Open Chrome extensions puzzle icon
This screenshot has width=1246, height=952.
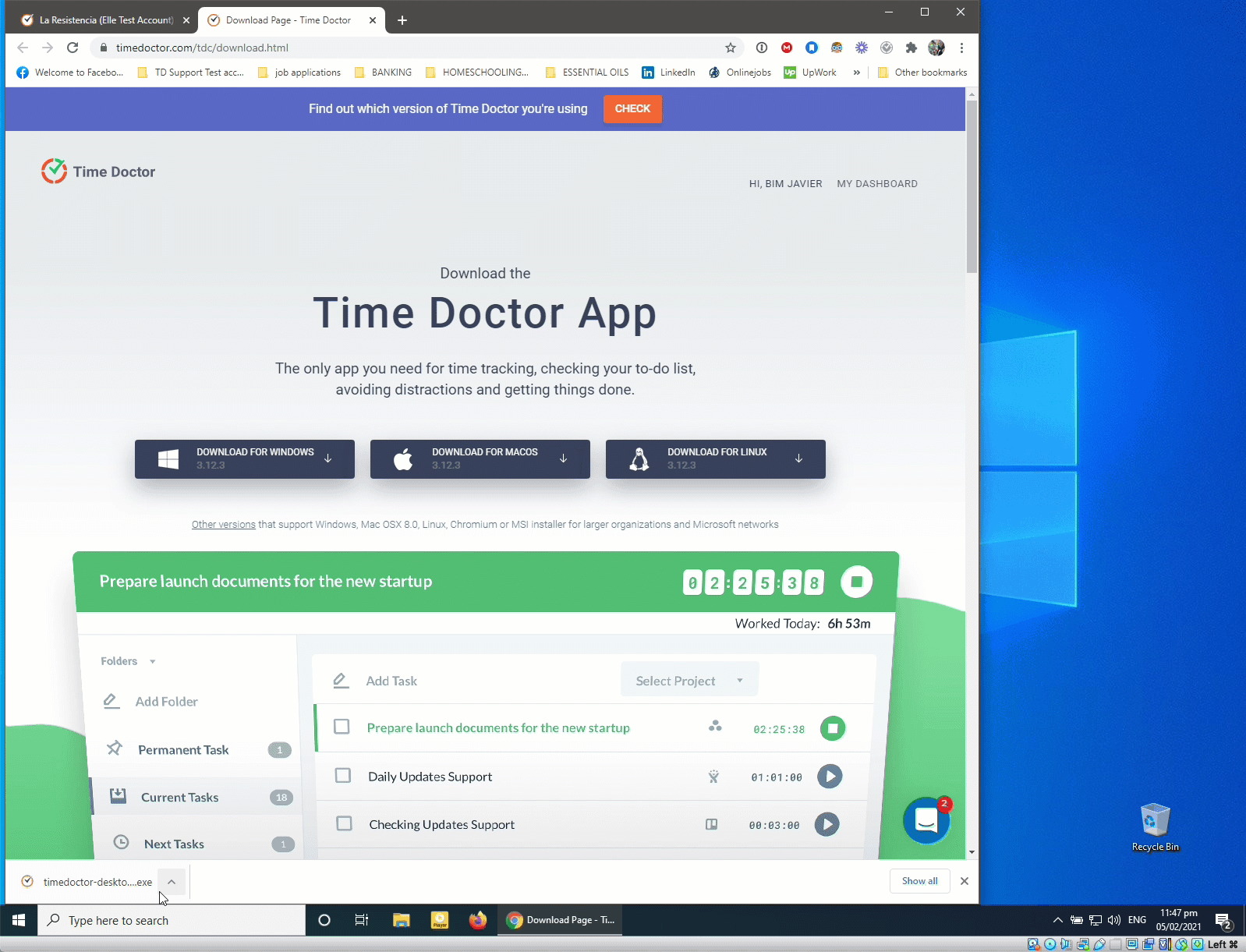point(911,48)
